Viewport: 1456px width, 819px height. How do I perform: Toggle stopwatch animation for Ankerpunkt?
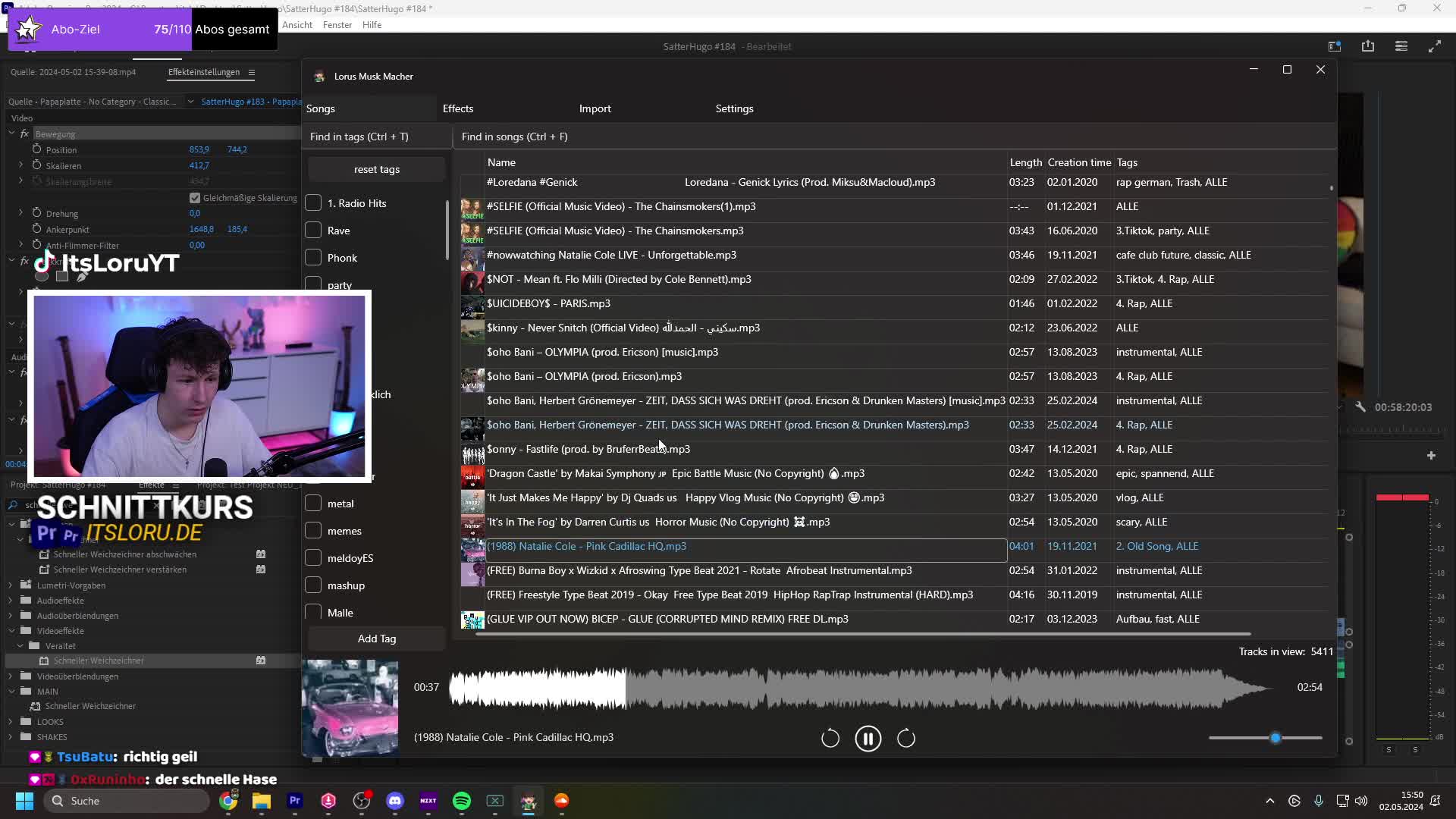(x=36, y=229)
